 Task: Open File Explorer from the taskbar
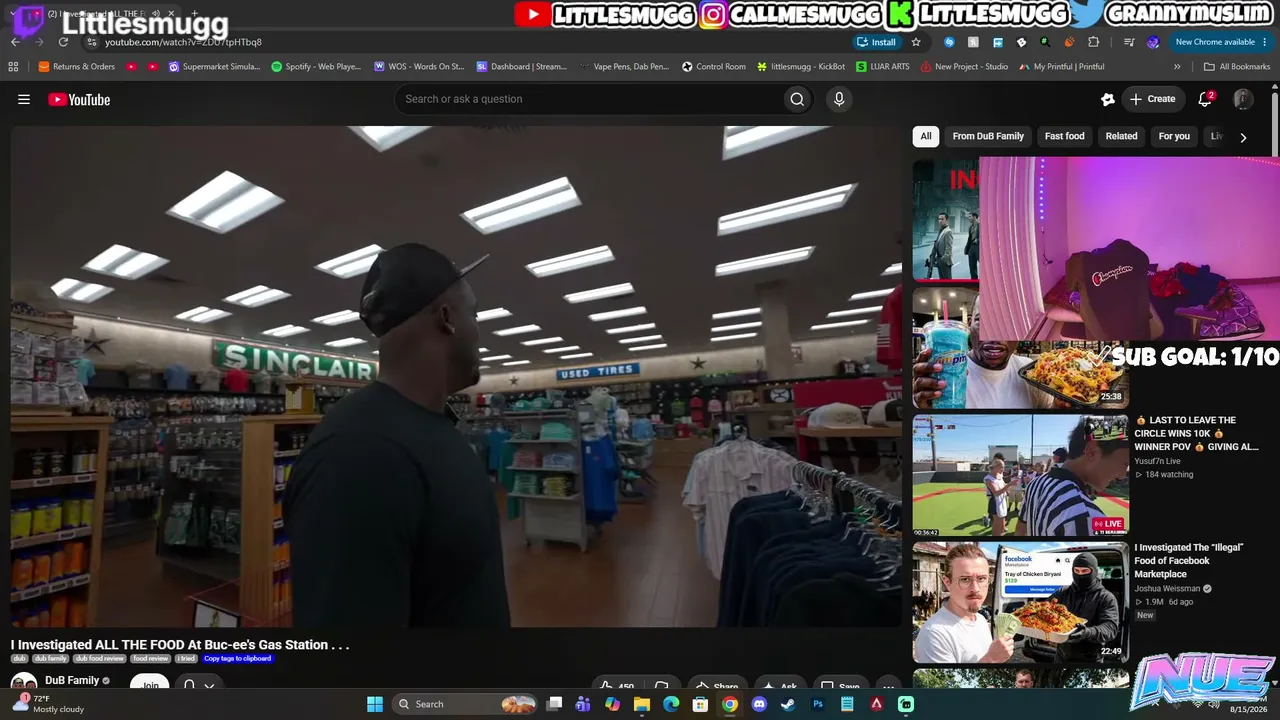point(642,704)
